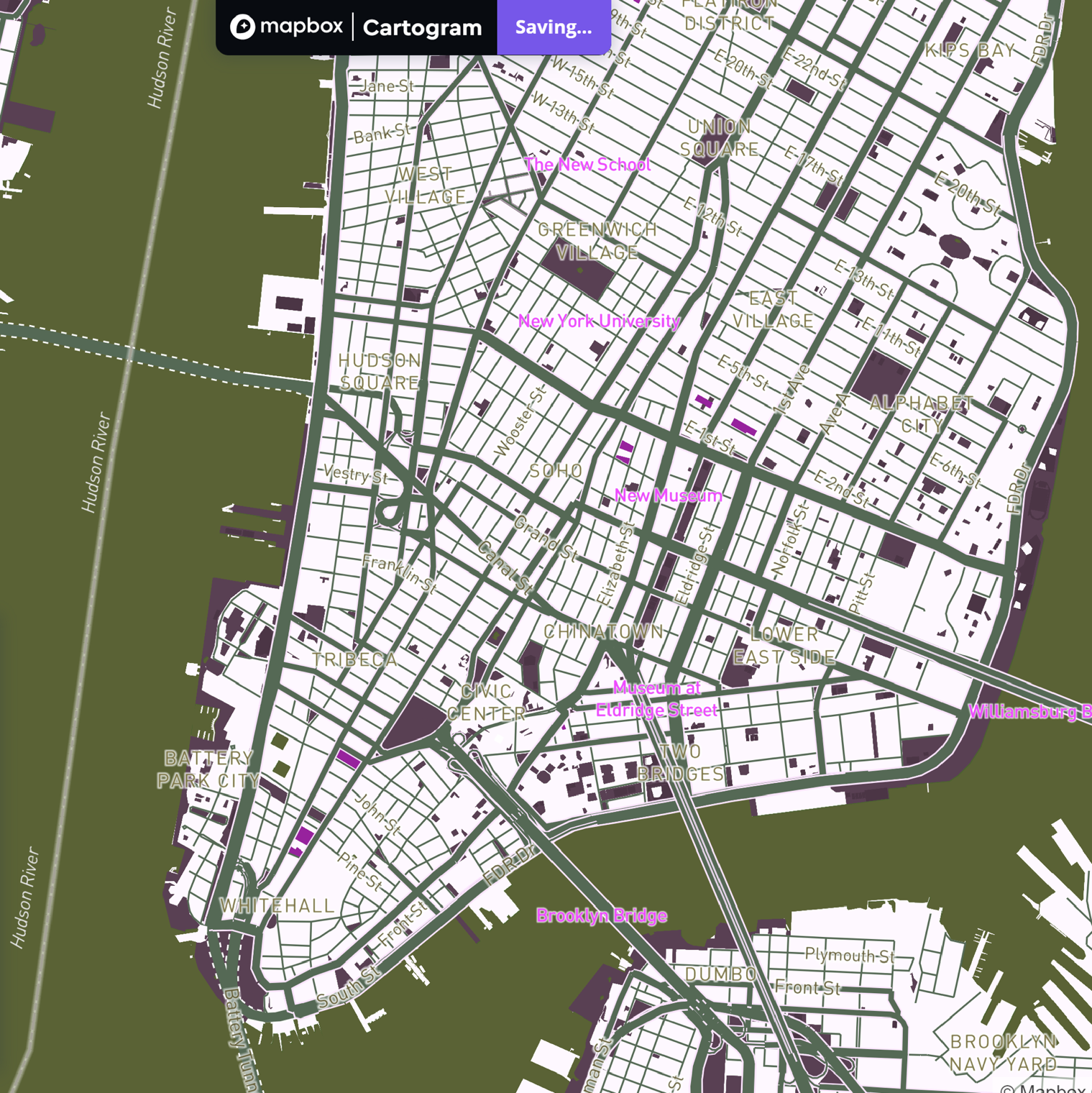
Task: Click the Brooklyn Bridge label
Action: click(x=602, y=915)
